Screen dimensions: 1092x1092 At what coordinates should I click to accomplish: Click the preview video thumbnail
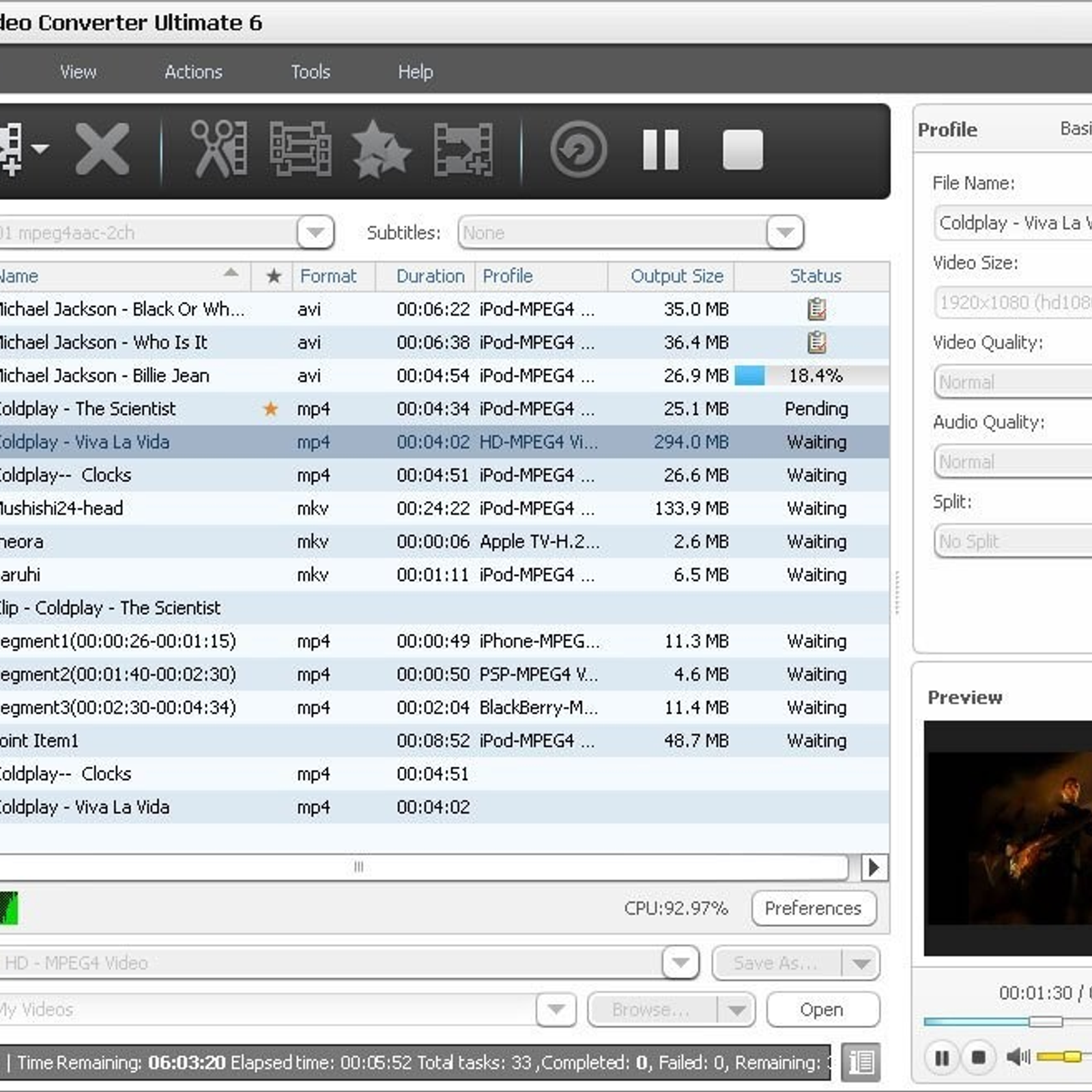[1008, 838]
